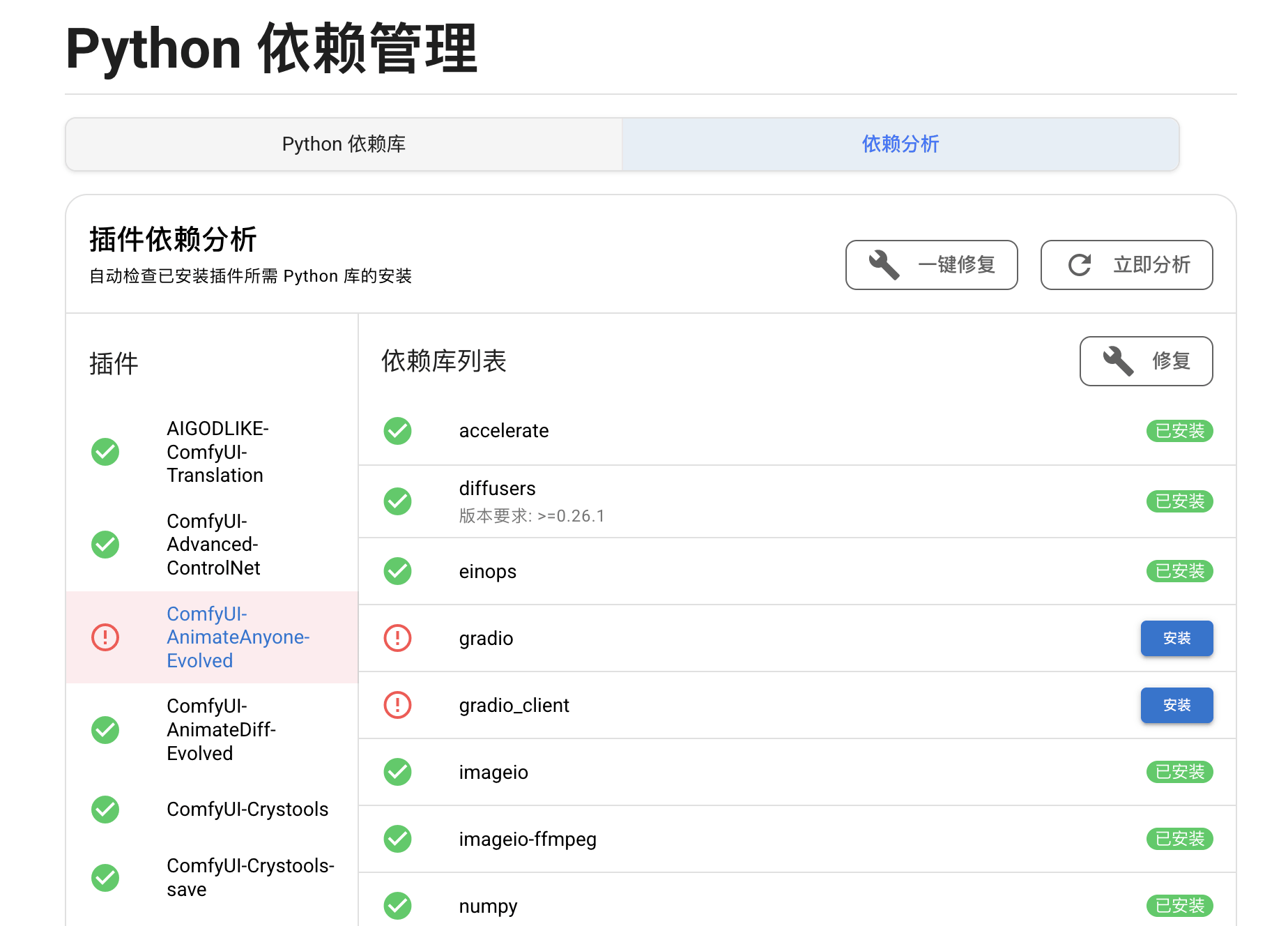Click the green check icon for ComfyUI-Crystools
Viewport: 1288px width, 926px height.
click(x=105, y=810)
